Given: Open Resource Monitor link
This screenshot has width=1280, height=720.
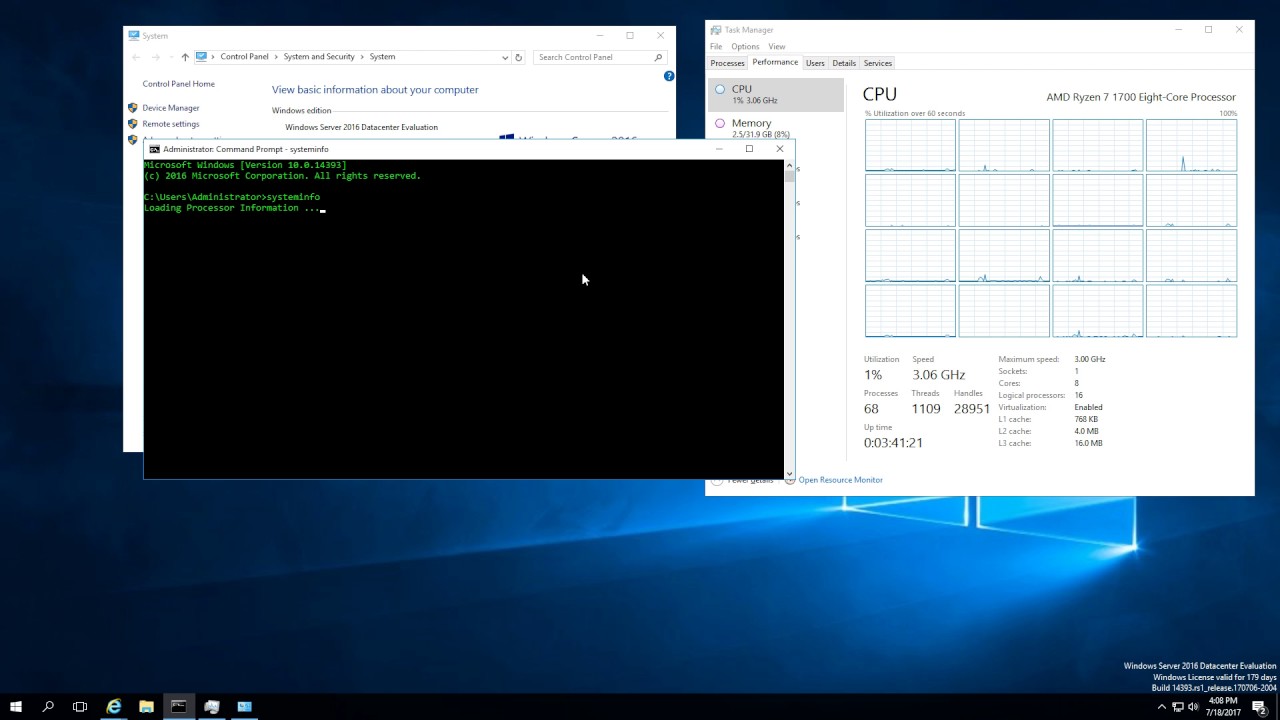Looking at the screenshot, I should coord(840,480).
